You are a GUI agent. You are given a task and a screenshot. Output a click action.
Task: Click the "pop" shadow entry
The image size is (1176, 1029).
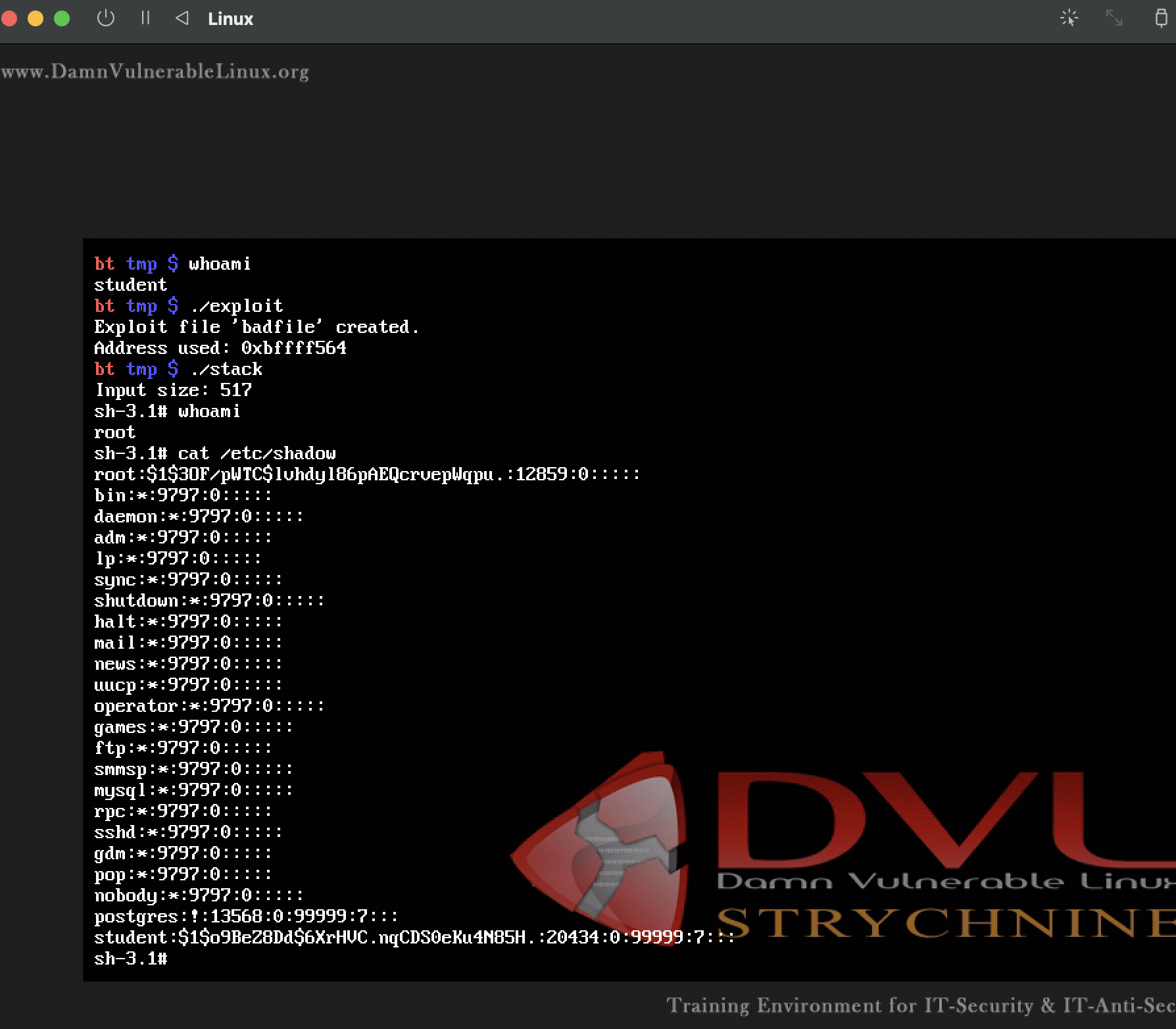tap(183, 874)
